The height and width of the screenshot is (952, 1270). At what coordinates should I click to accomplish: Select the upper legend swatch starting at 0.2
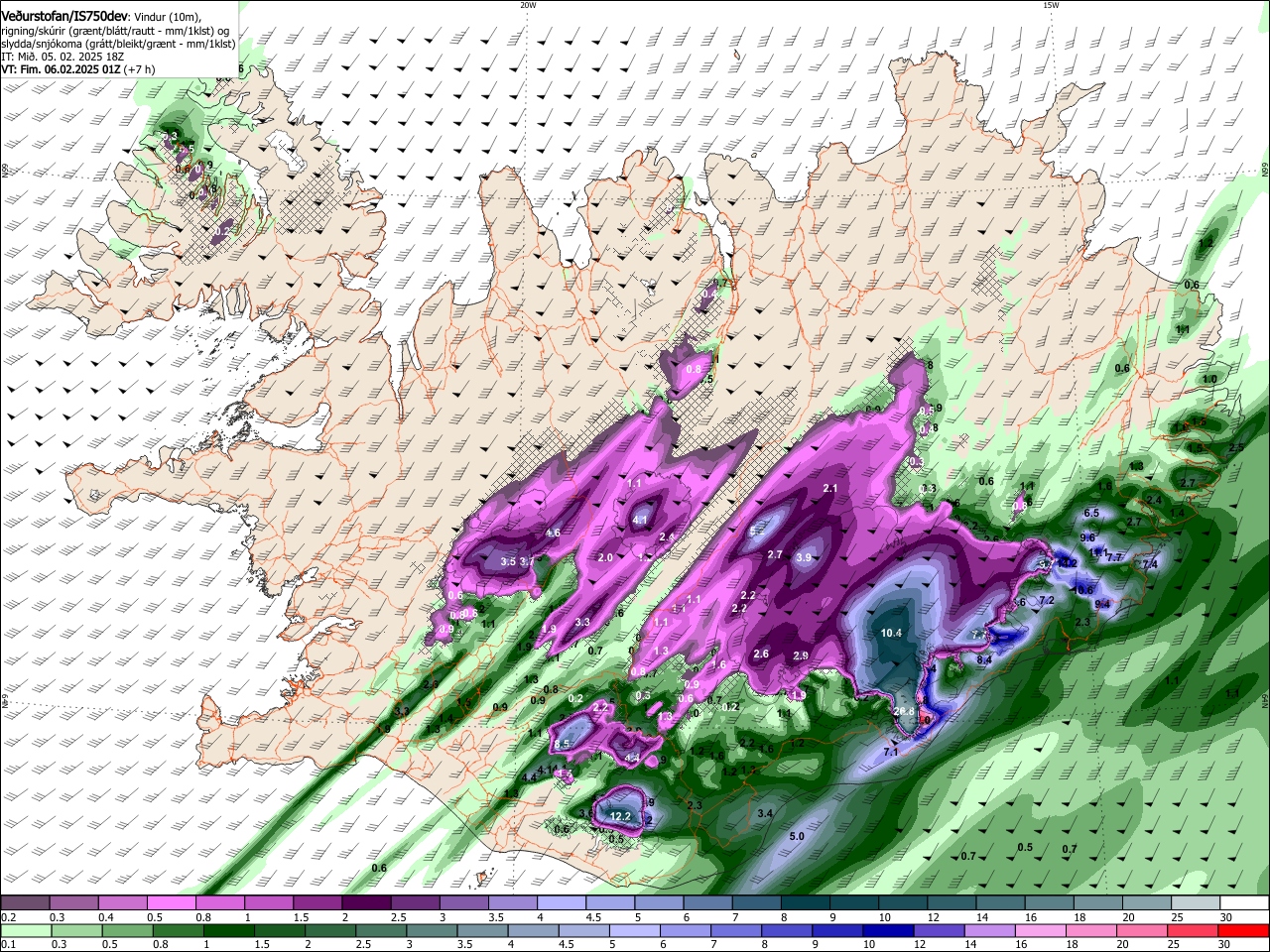click(25, 903)
